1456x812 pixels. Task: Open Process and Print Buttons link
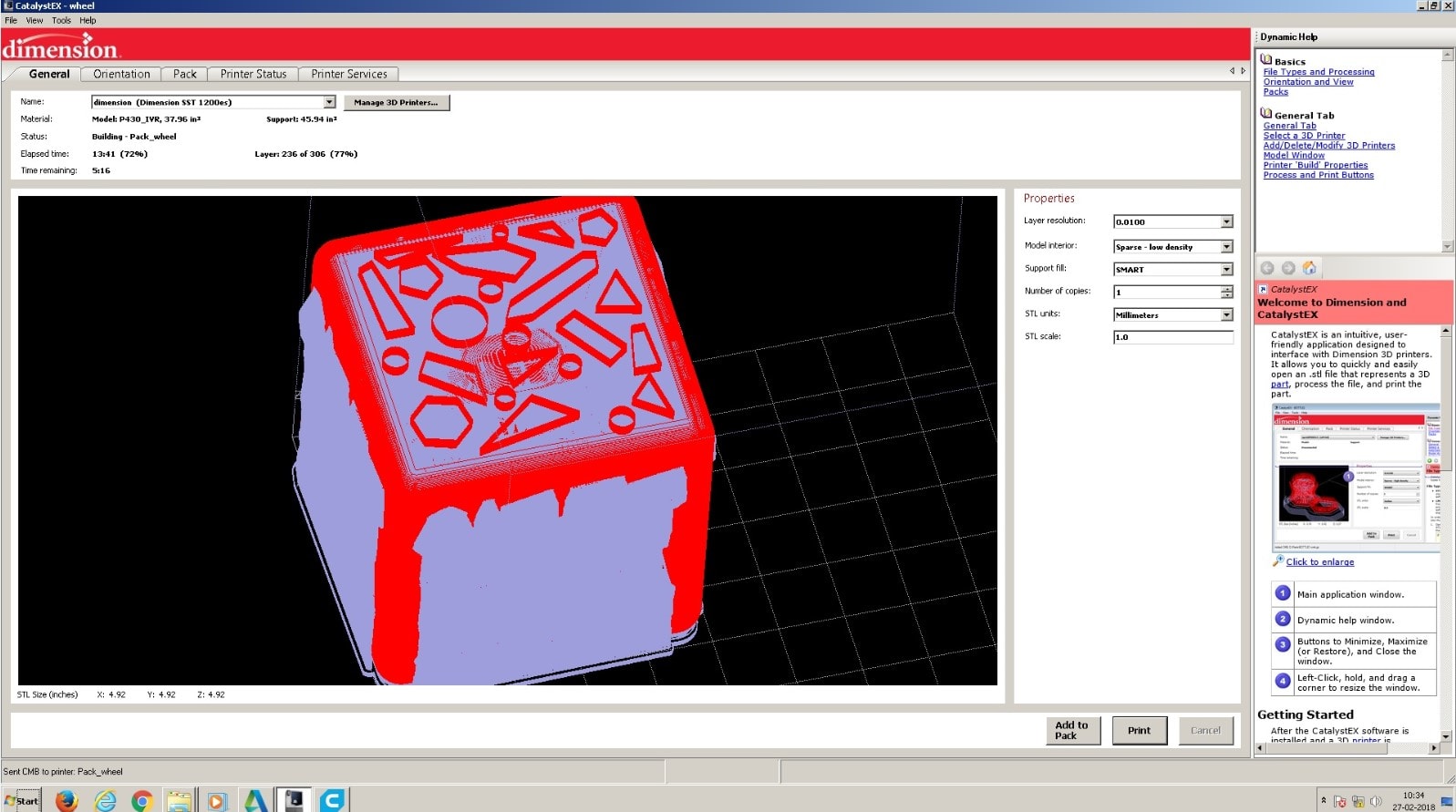click(x=1318, y=175)
